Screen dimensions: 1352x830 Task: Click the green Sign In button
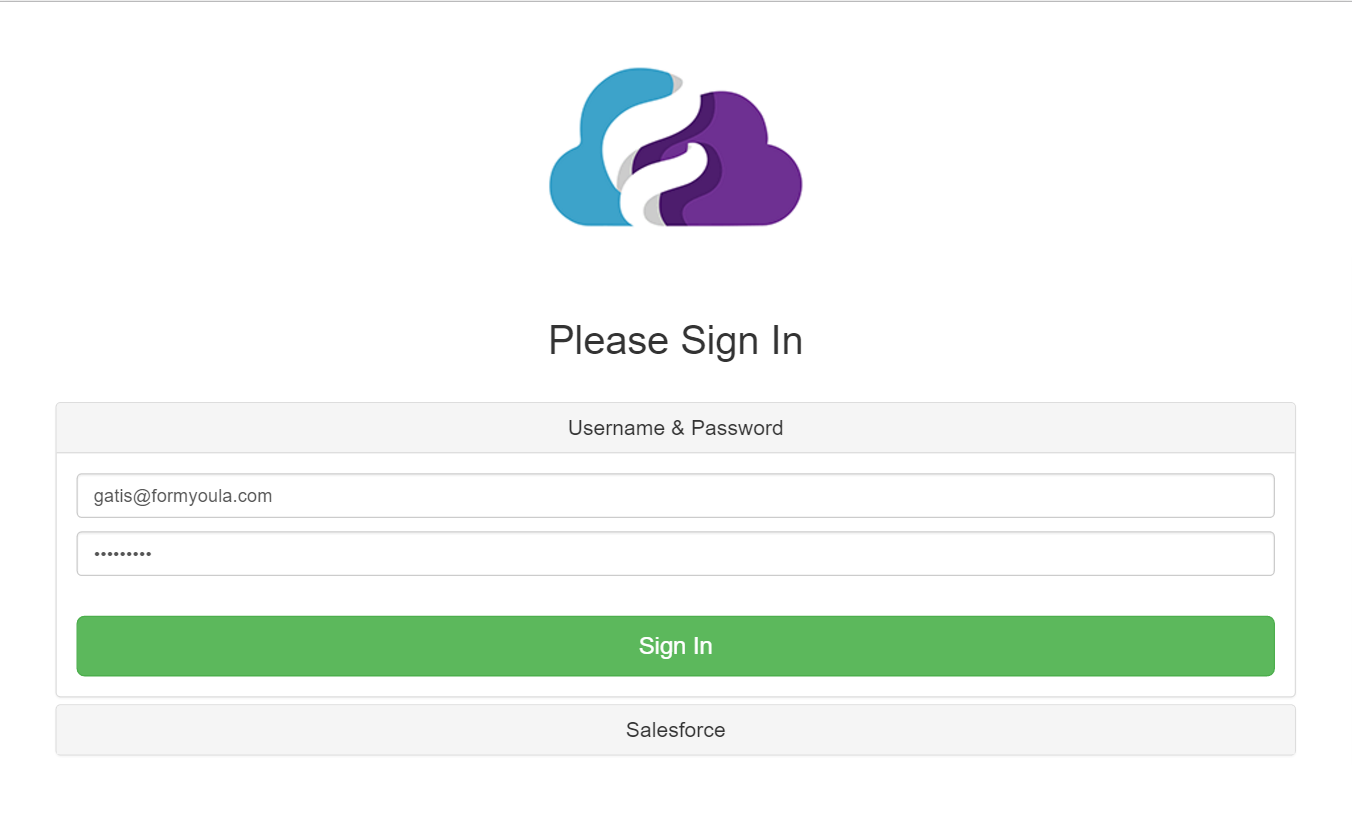(676, 646)
